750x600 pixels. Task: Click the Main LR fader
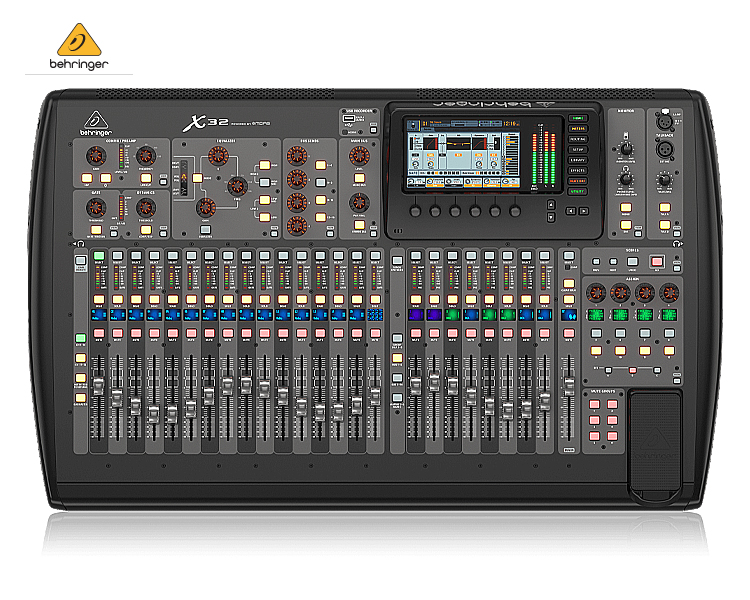coord(569,386)
